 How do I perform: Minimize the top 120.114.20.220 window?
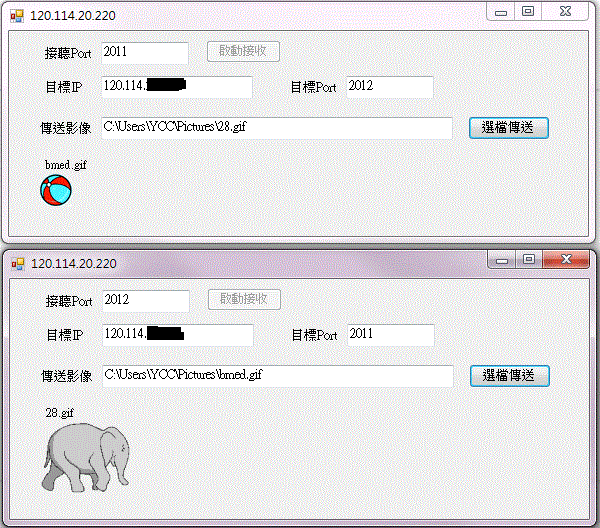pos(501,11)
